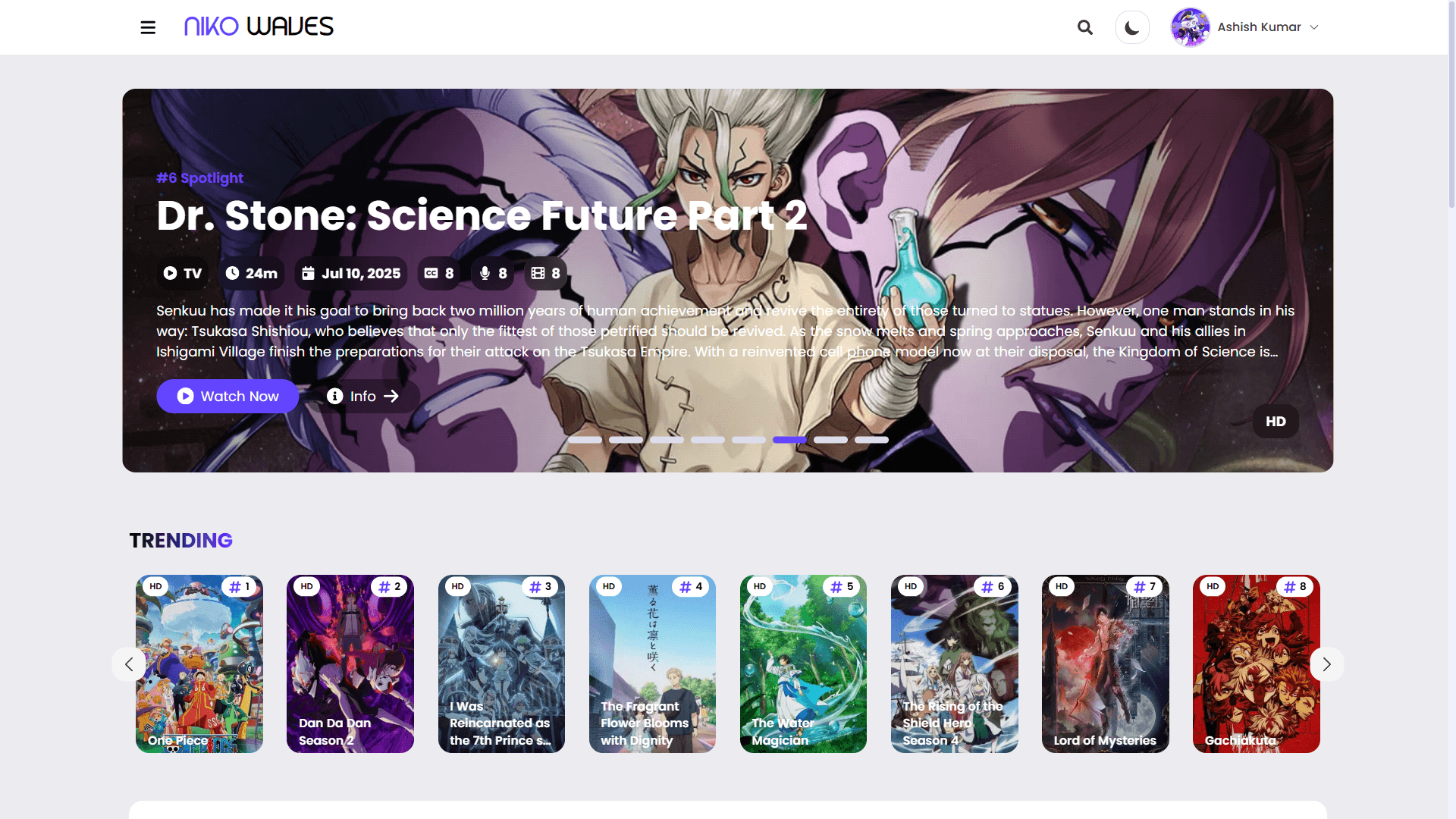Click #2 rank badge on Dan Da Dan
The height and width of the screenshot is (819, 1456).
click(390, 586)
